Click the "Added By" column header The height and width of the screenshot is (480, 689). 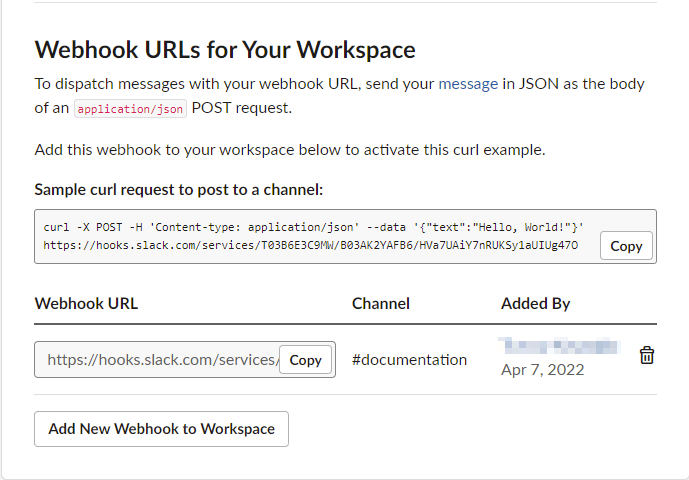click(x=535, y=304)
